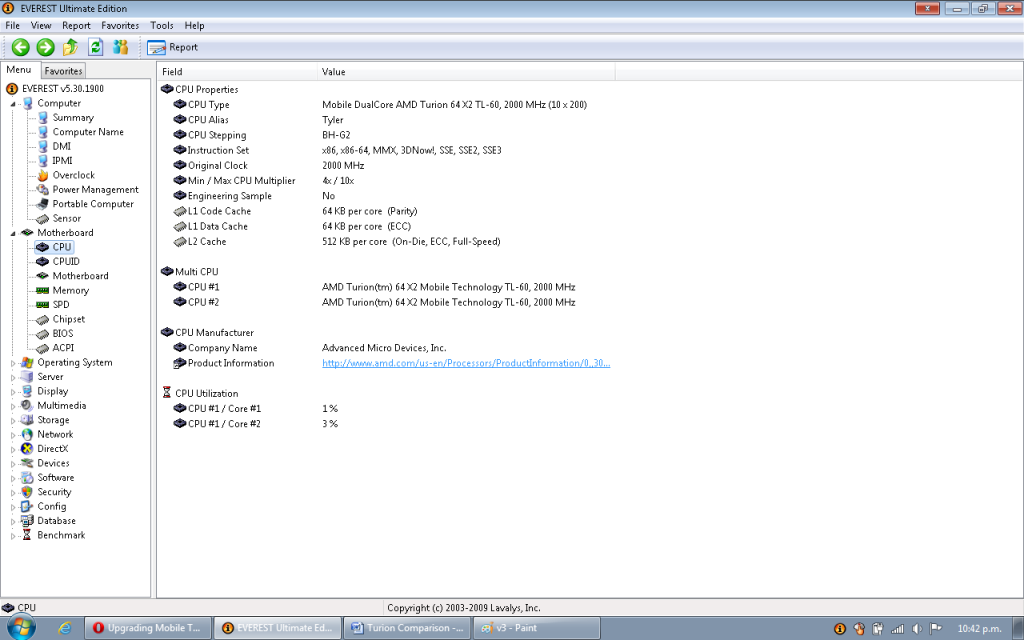
Task: Open the IPMI page
Action: click(x=63, y=161)
